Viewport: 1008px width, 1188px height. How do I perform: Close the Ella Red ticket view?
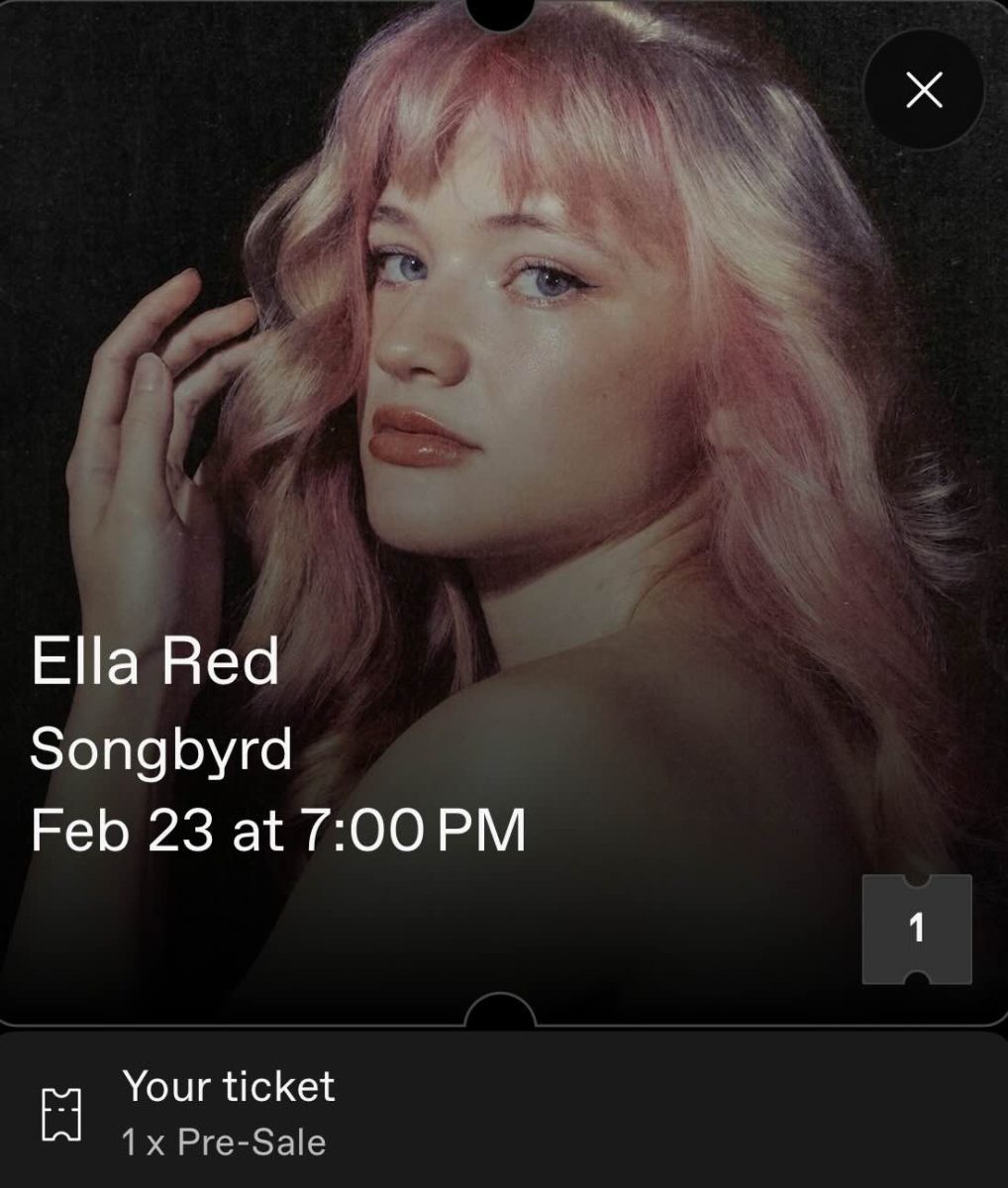[x=924, y=91]
